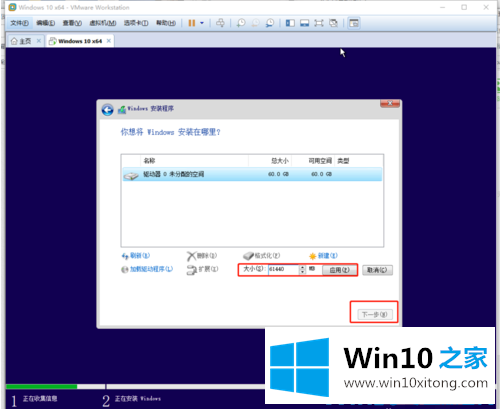Click the 总大小 (Total size) column header
Viewport: 500px width, 409px height.
[x=270, y=161]
